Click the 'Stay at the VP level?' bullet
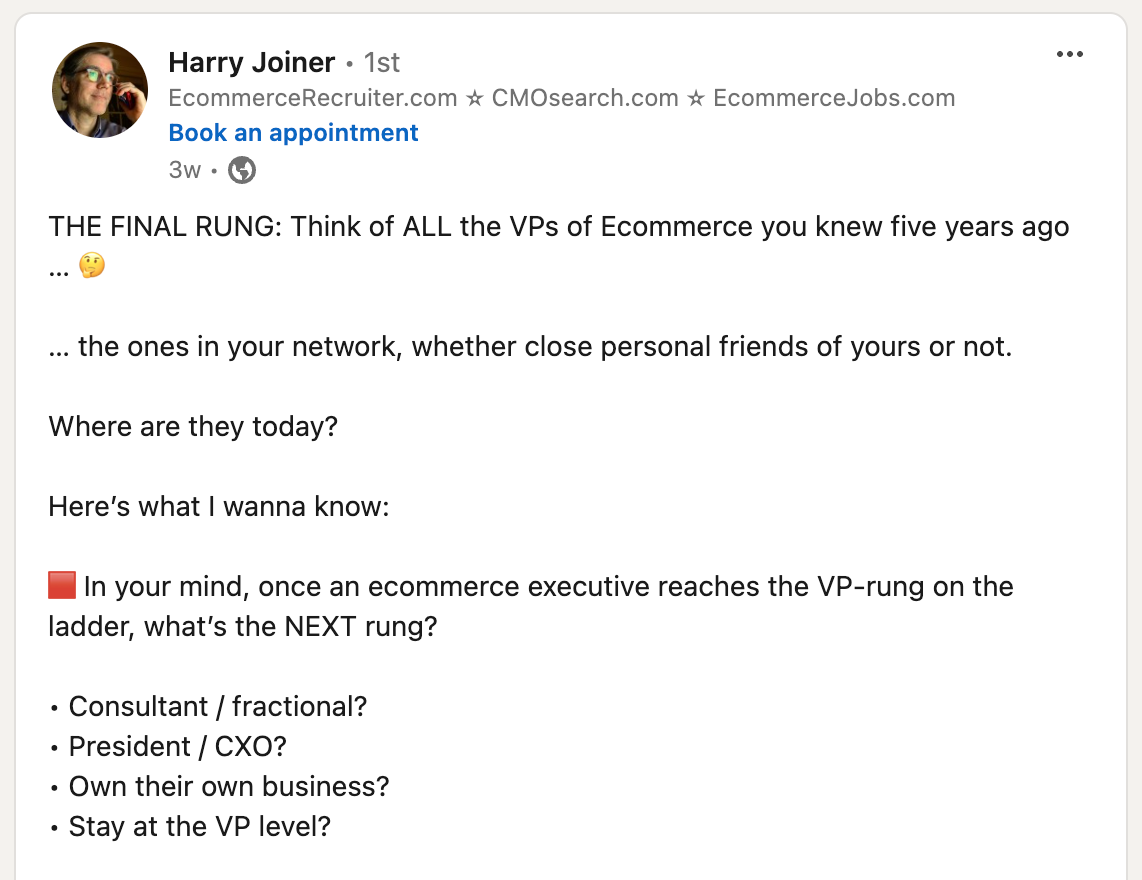The image size is (1142, 880). (x=200, y=827)
